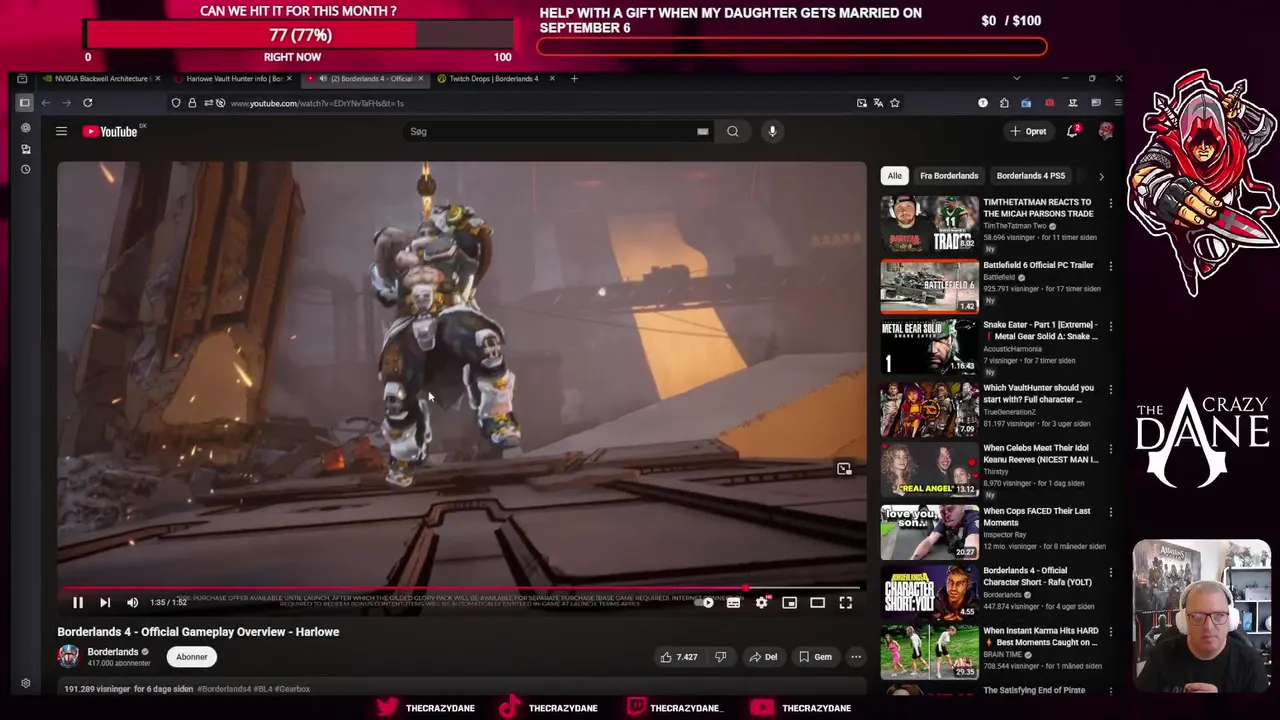The image size is (1280, 720).
Task: Open the Borderlands channel avatar
Action: 68,656
